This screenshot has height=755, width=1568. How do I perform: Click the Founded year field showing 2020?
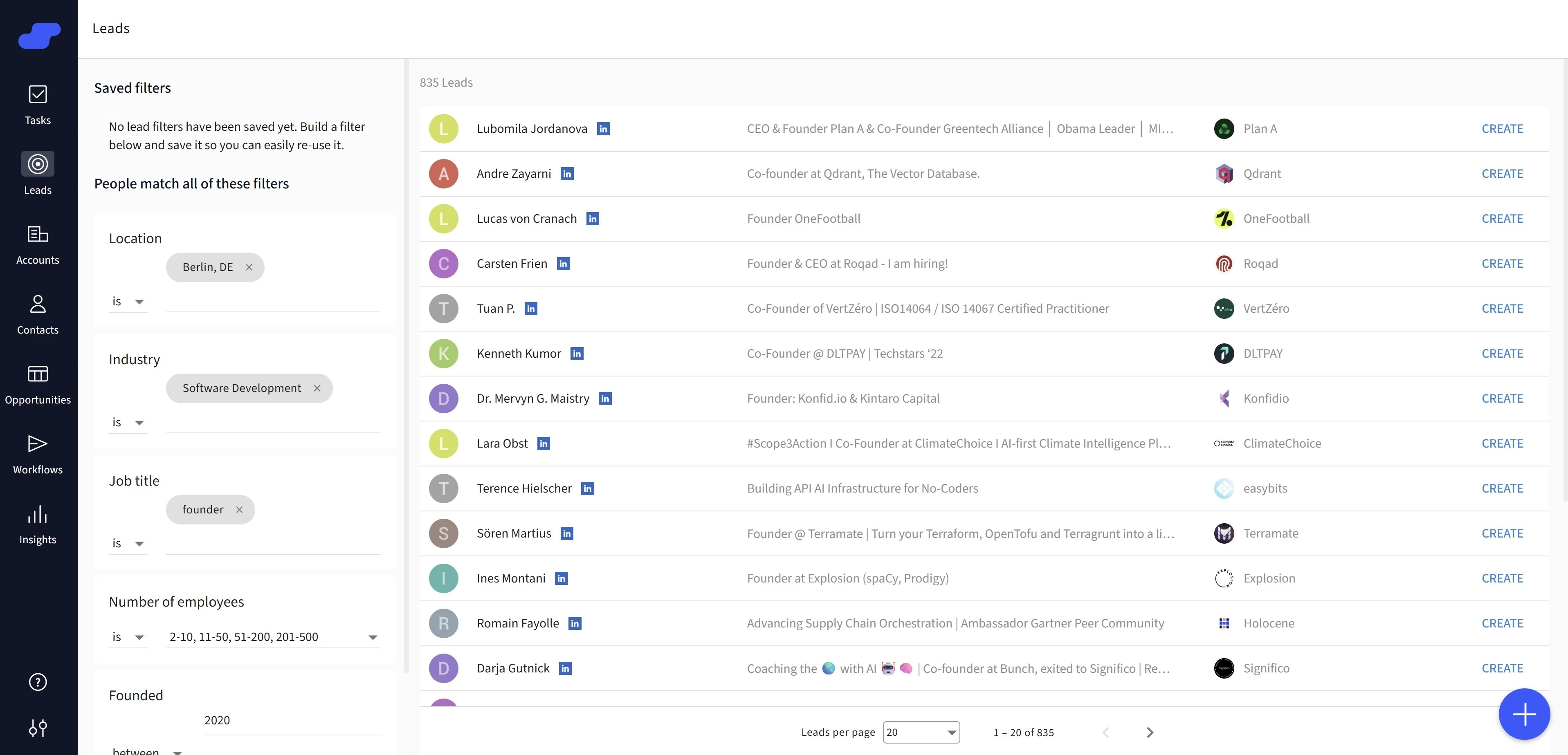click(292, 721)
